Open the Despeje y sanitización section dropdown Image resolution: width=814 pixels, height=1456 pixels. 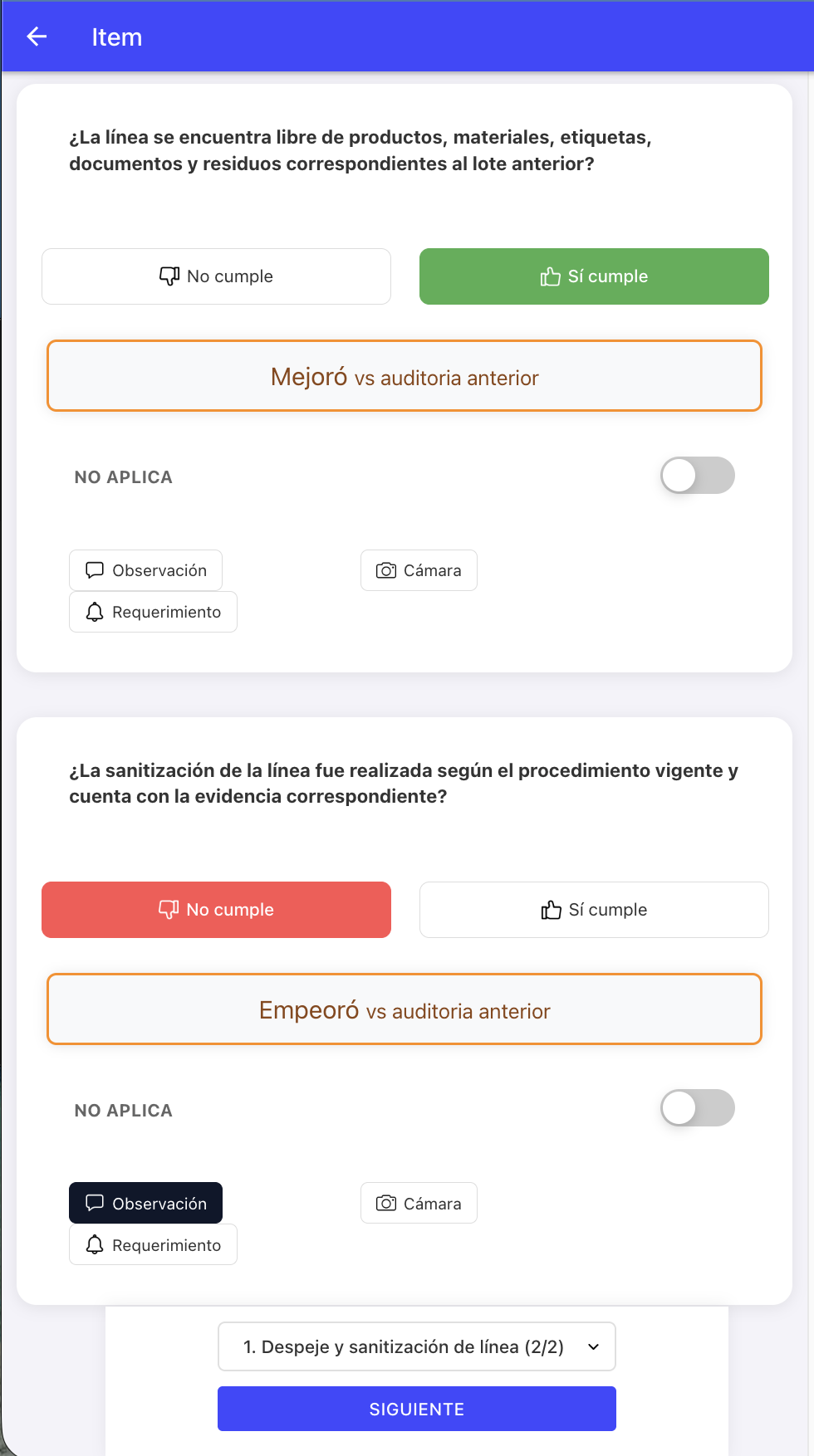pos(417,1346)
